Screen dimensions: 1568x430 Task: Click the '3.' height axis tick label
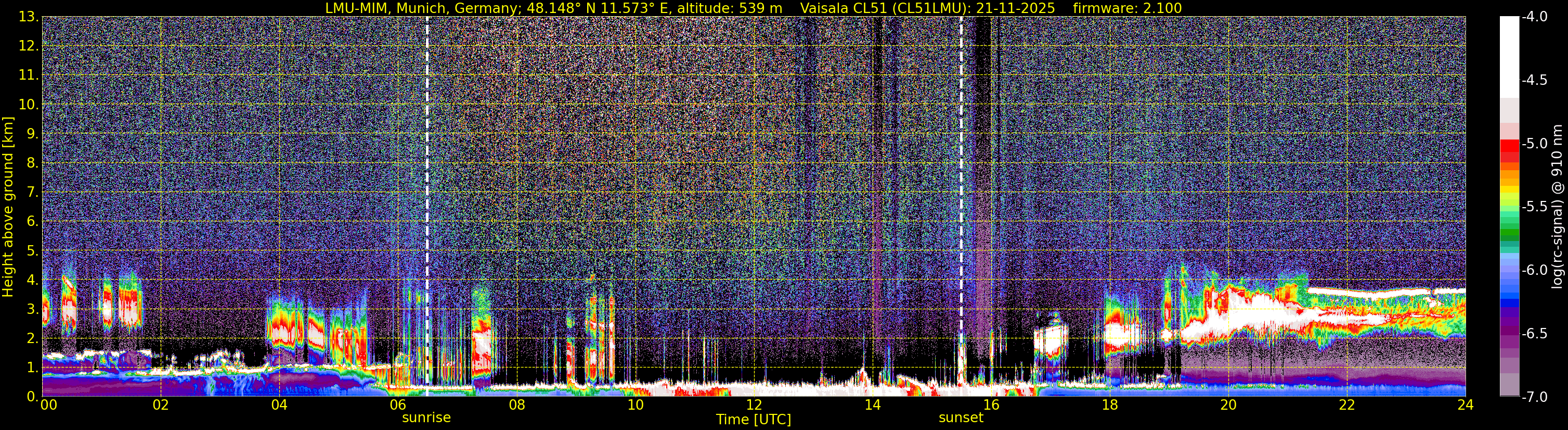click(33, 309)
